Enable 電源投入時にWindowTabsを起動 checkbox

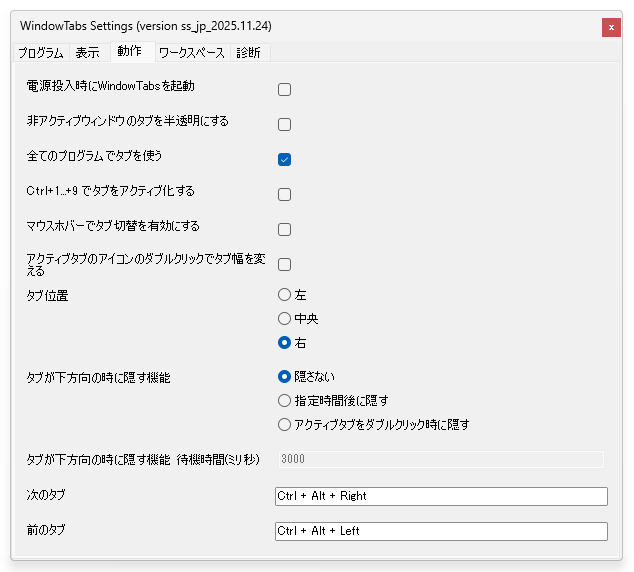pos(284,90)
